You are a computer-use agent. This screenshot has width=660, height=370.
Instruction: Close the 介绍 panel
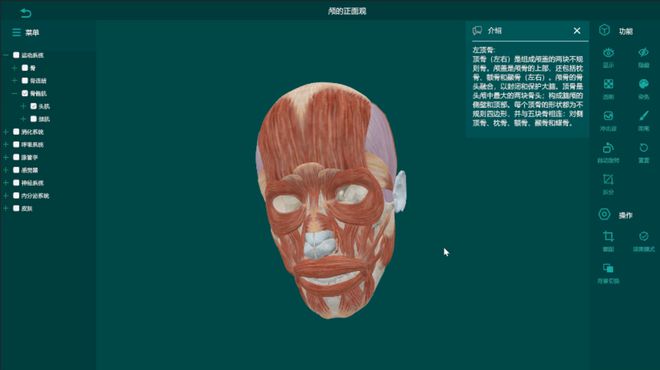tap(577, 31)
